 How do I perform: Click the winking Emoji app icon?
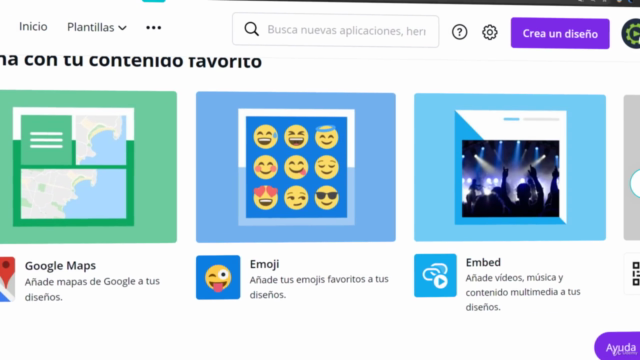coord(218,278)
